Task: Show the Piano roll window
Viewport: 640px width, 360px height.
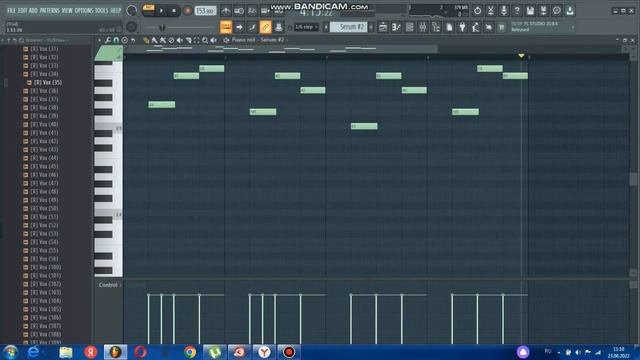Action: (x=396, y=27)
